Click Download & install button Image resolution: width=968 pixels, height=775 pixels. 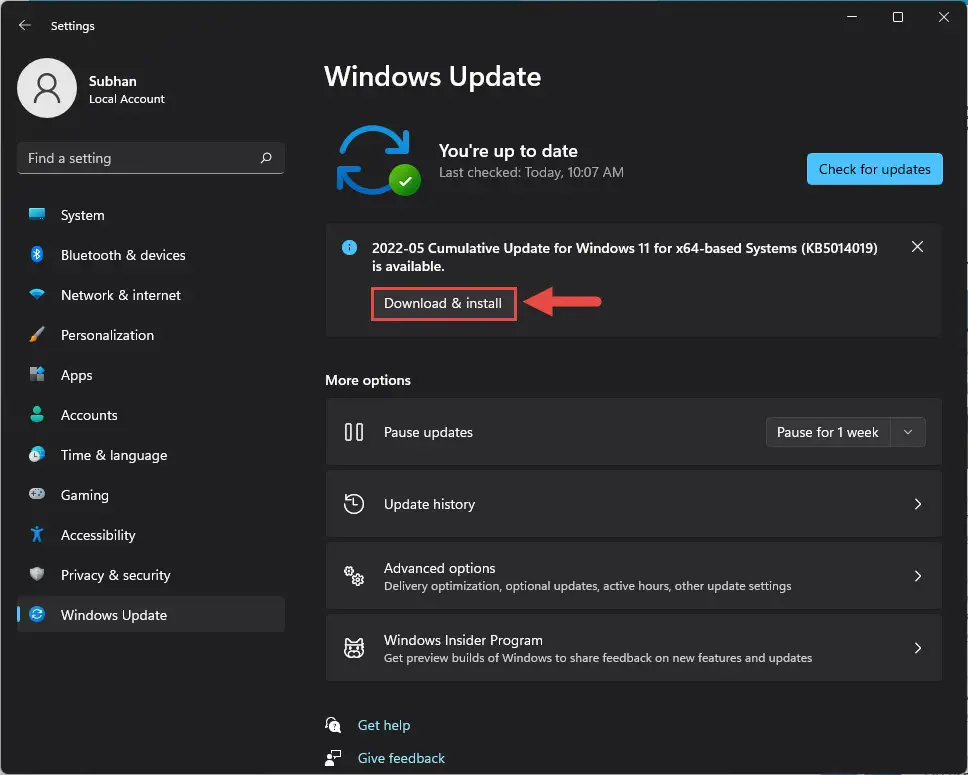coord(443,303)
